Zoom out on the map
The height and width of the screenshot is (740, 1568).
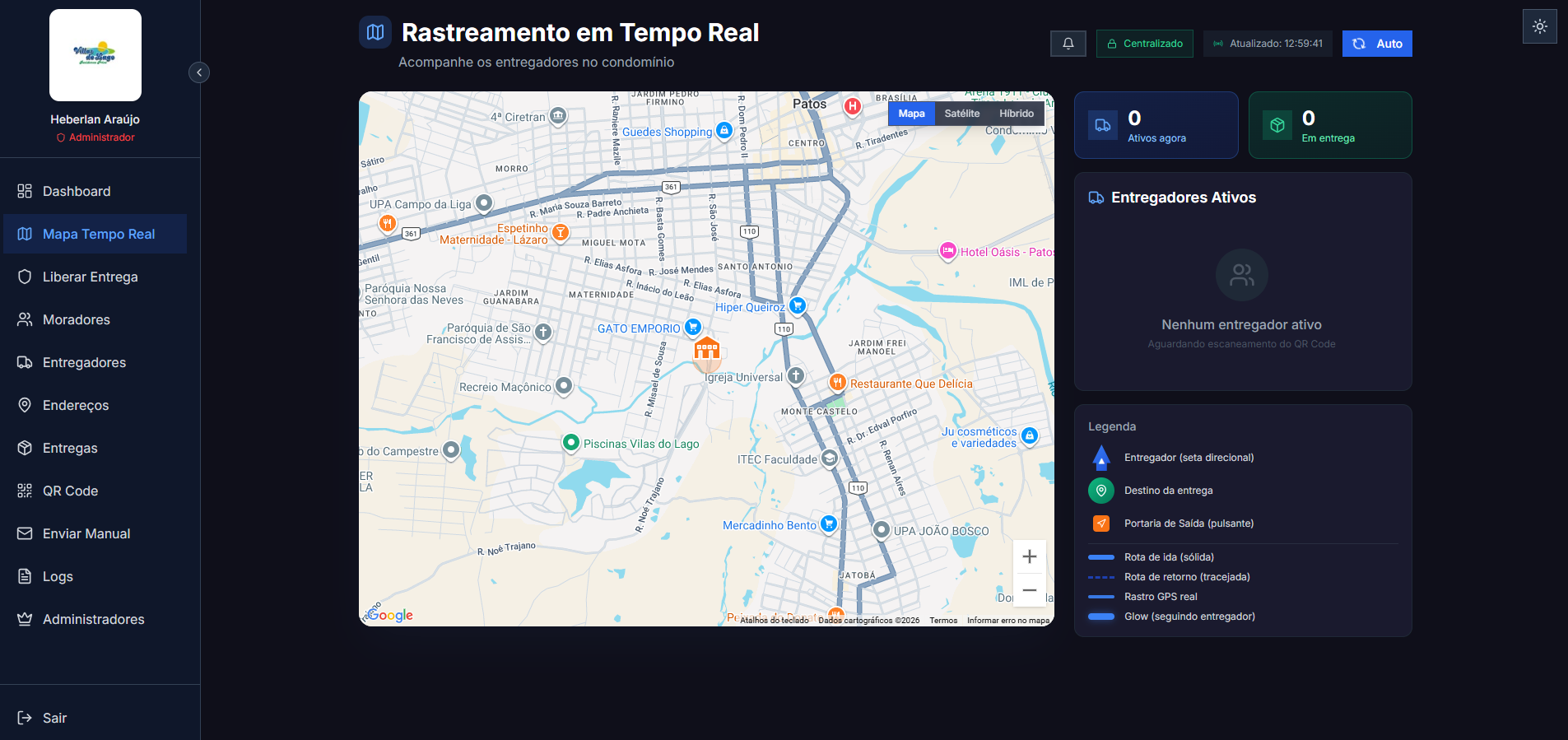click(x=1030, y=590)
